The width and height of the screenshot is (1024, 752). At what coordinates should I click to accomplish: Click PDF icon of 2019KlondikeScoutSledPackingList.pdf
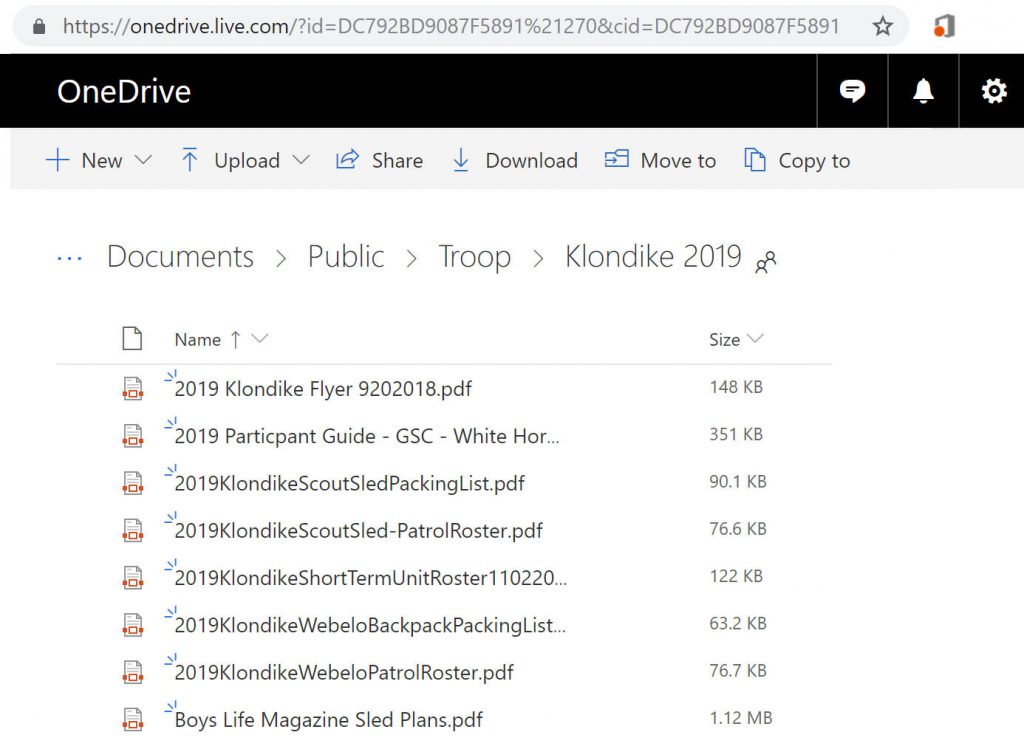tap(133, 482)
